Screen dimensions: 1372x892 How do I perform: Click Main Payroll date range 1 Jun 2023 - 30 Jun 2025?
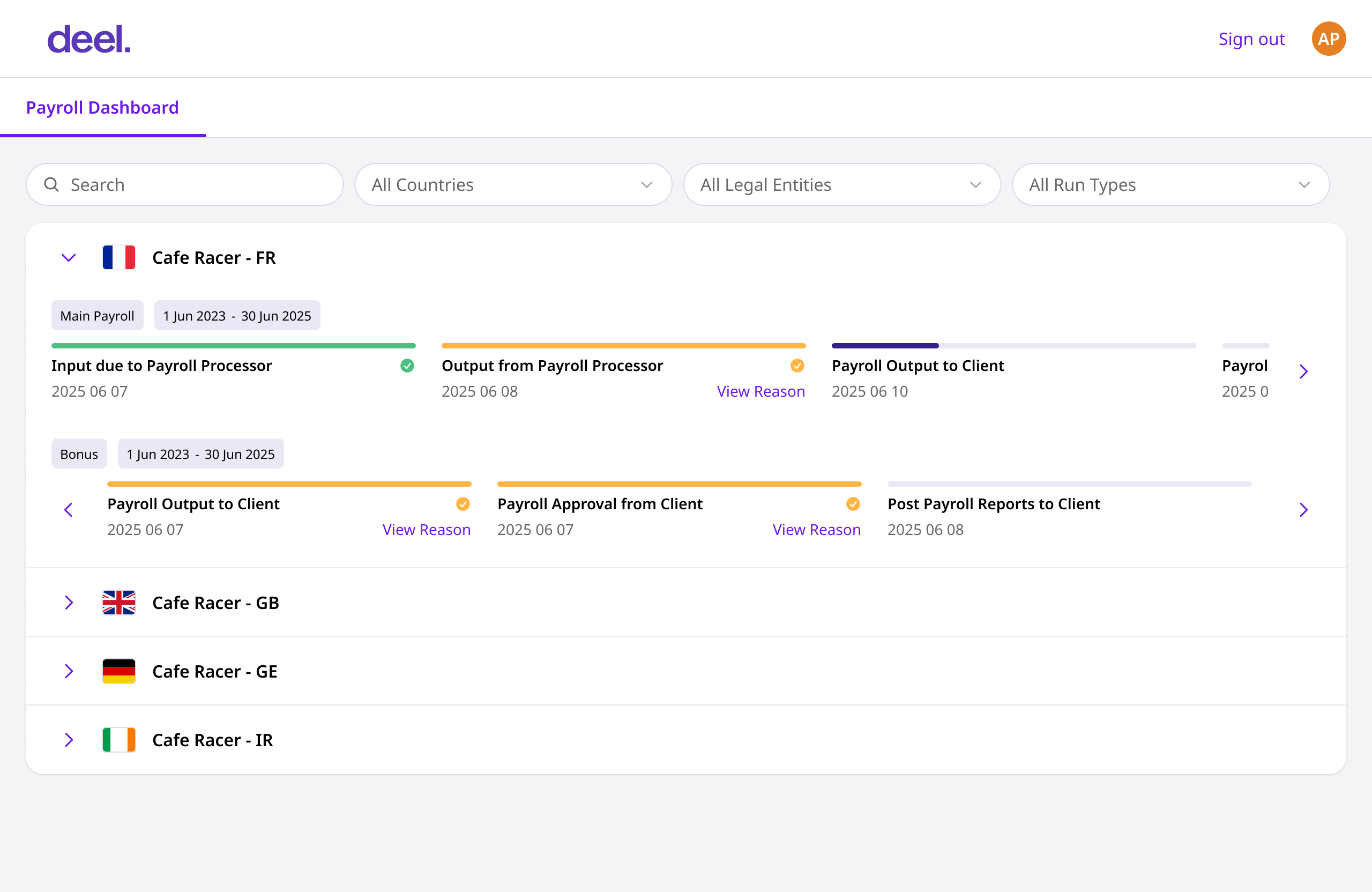[x=237, y=315]
